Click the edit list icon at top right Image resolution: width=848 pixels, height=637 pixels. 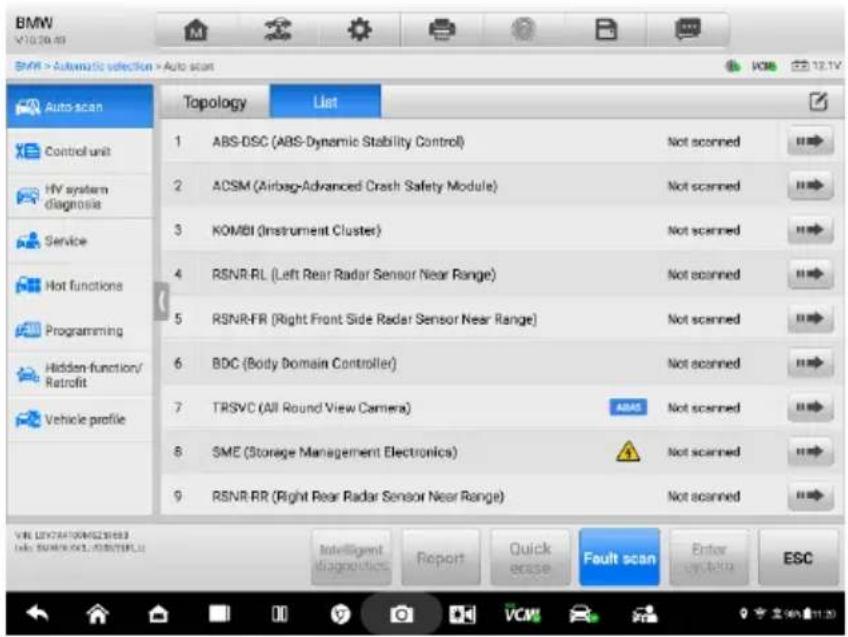click(x=818, y=101)
